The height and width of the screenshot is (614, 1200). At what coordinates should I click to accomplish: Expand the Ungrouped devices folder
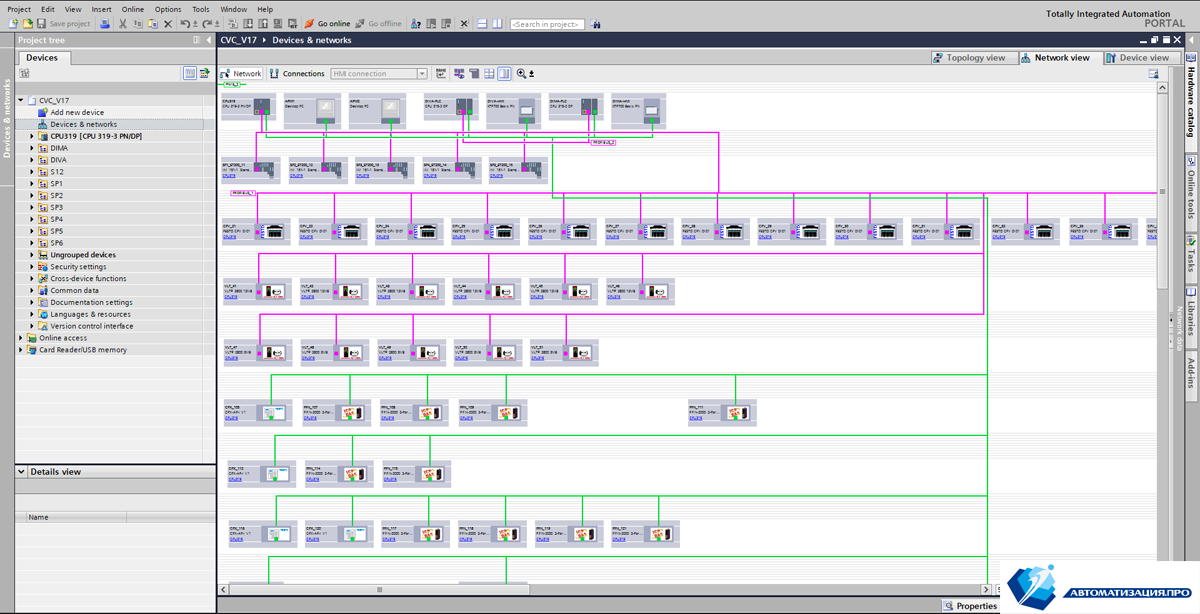point(32,255)
